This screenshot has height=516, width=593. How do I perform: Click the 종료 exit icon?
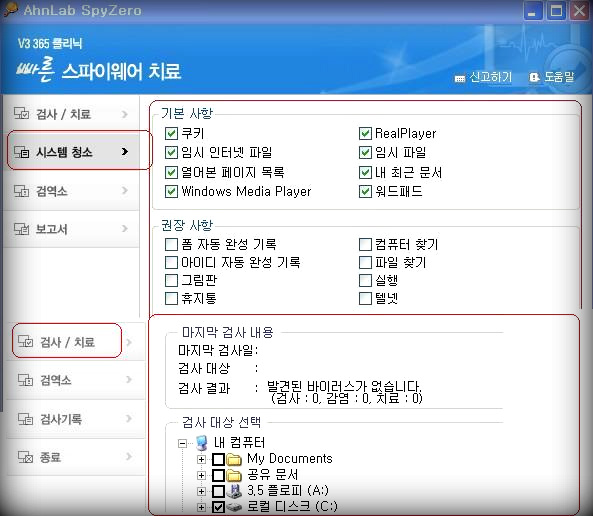point(25,457)
